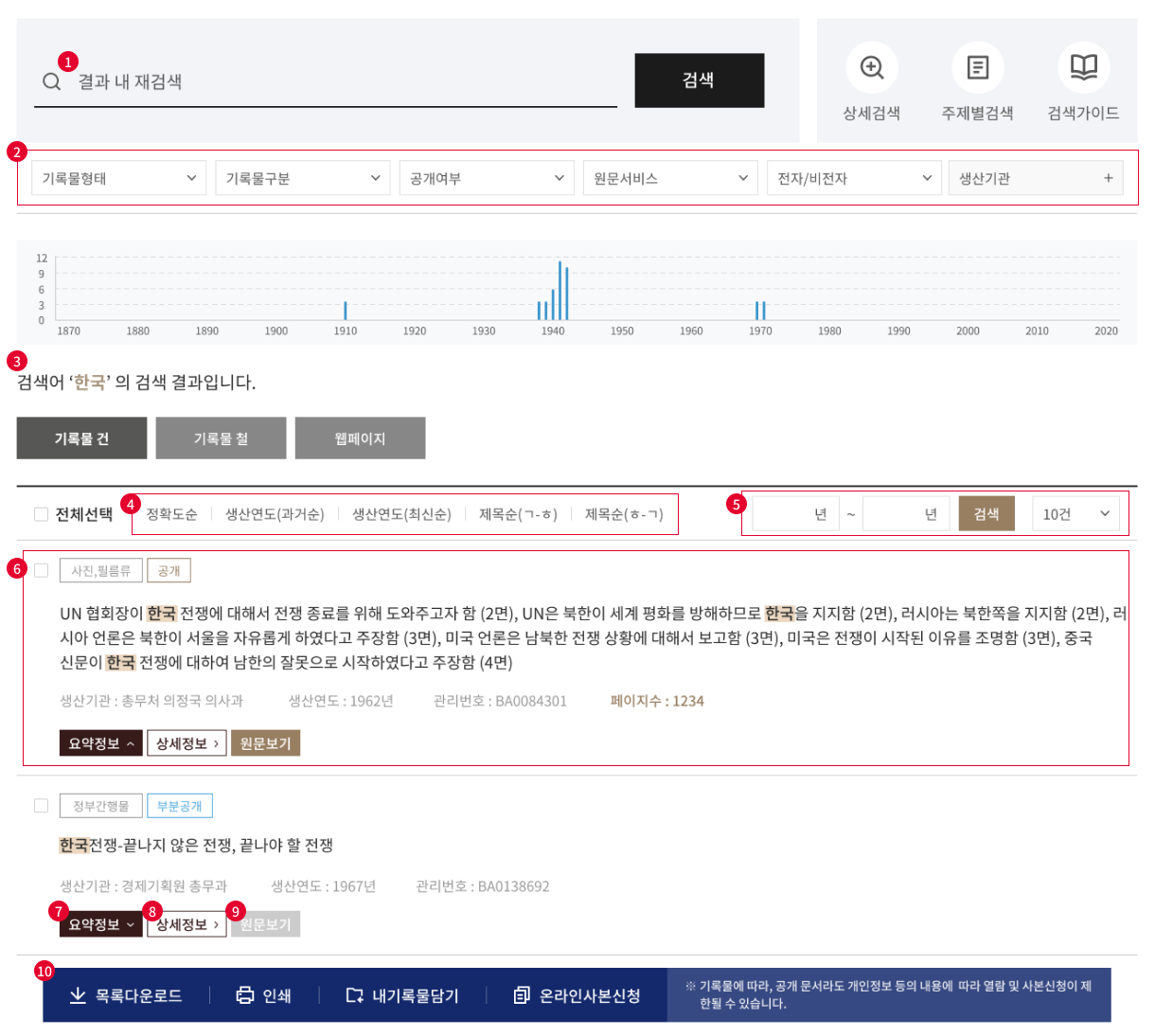Click the magnifier icon in search field
The width and height of the screenshot is (1155, 1036).
(52, 82)
